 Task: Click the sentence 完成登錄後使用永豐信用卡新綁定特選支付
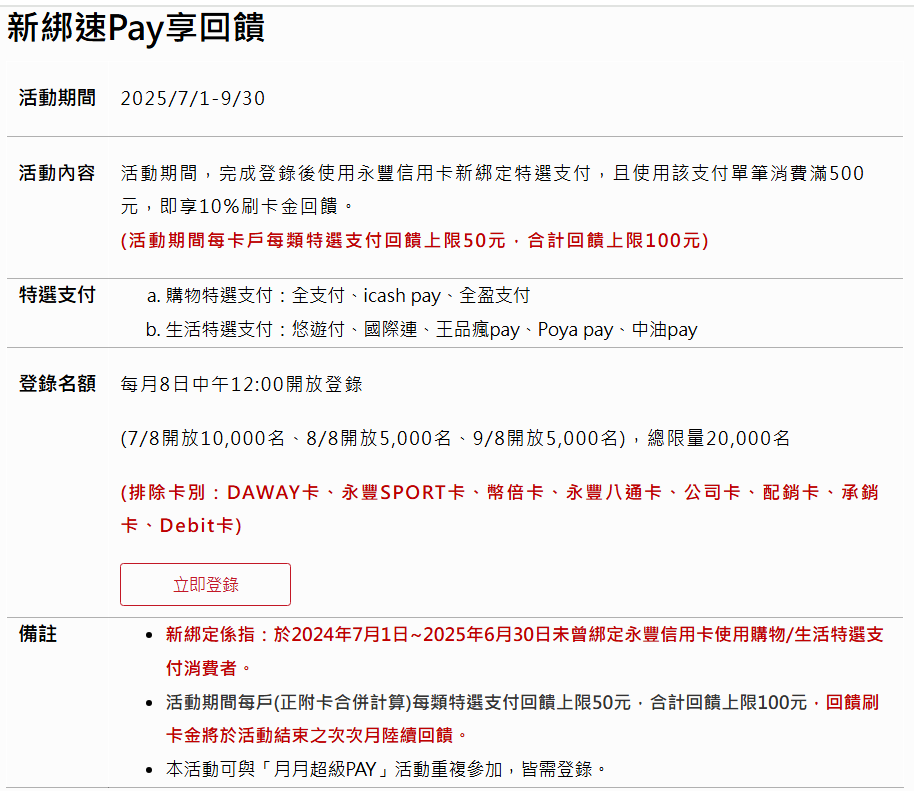(x=405, y=173)
